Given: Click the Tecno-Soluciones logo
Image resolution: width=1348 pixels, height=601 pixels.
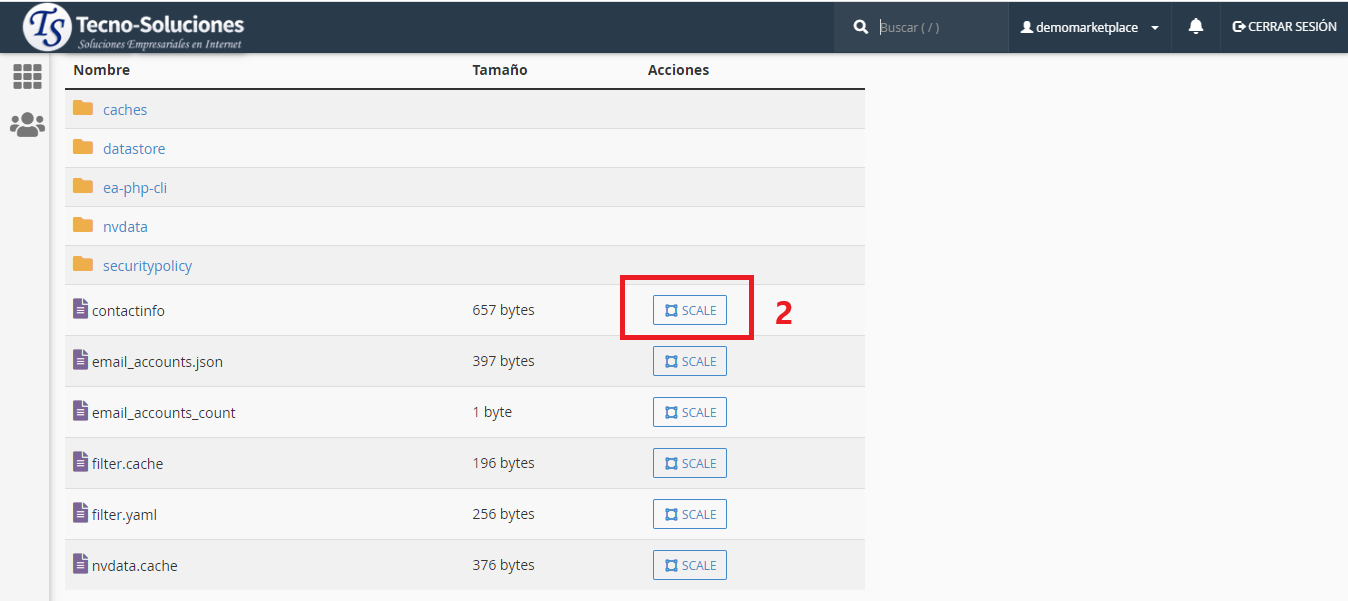Looking at the screenshot, I should tap(134, 28).
